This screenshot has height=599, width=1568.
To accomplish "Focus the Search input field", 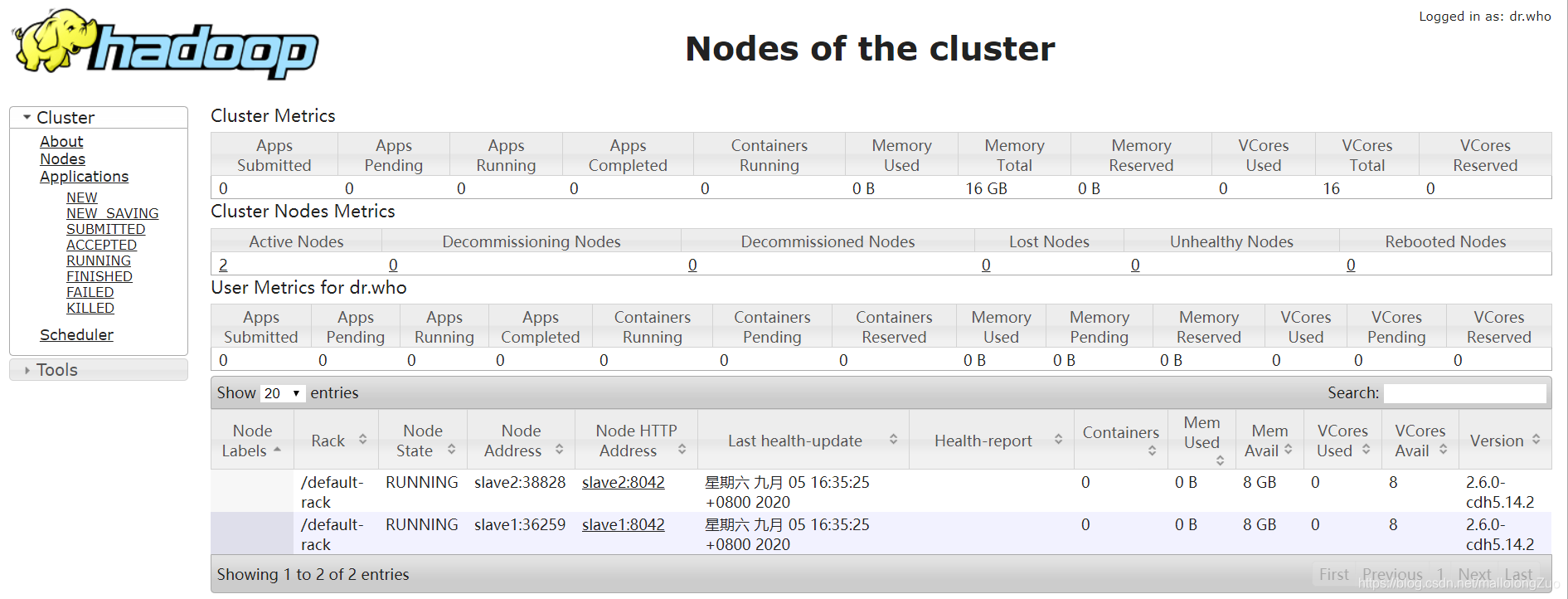I will pyautogui.click(x=1464, y=393).
